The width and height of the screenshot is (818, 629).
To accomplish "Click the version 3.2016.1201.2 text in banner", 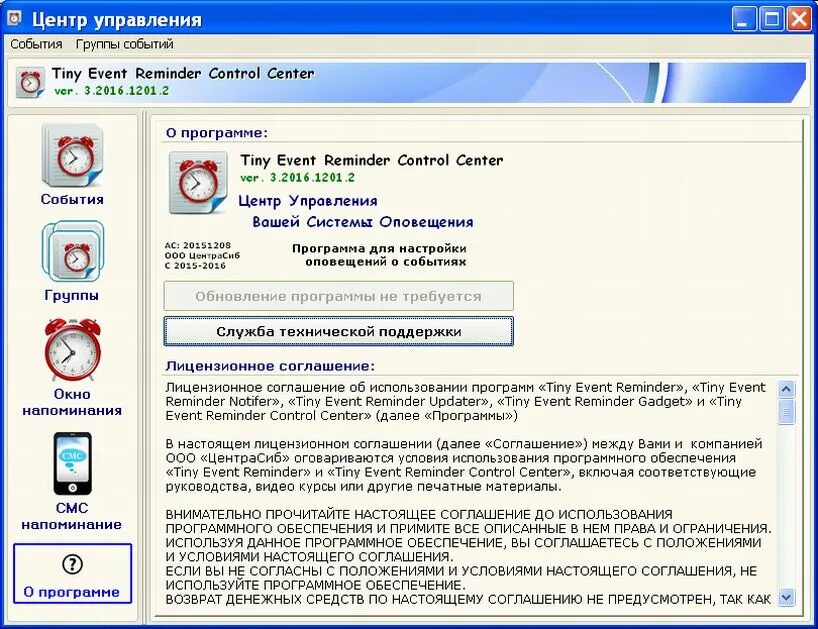I will pos(112,91).
